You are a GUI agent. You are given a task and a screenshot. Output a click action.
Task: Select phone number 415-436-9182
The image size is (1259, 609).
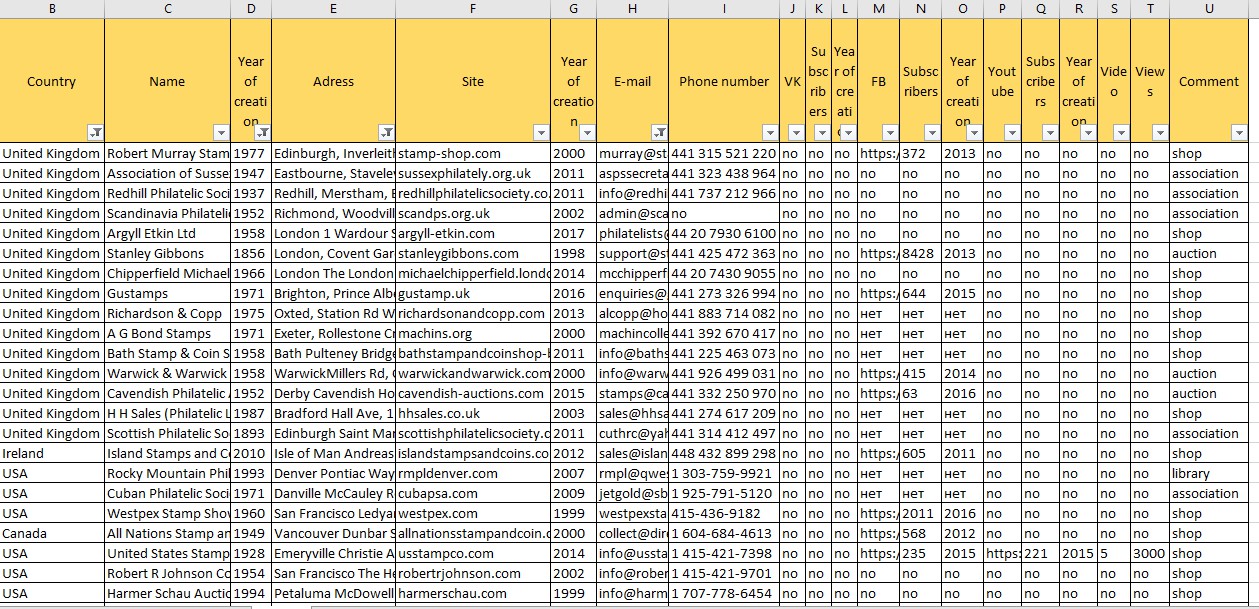[724, 514]
